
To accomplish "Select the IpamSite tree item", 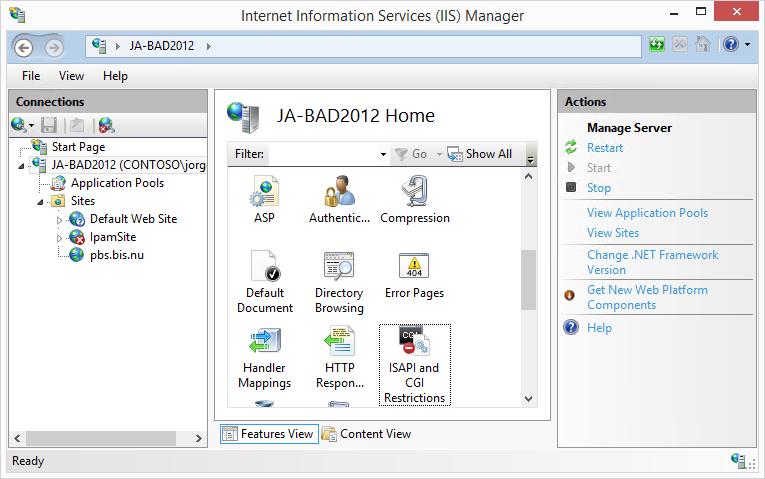I will [113, 237].
